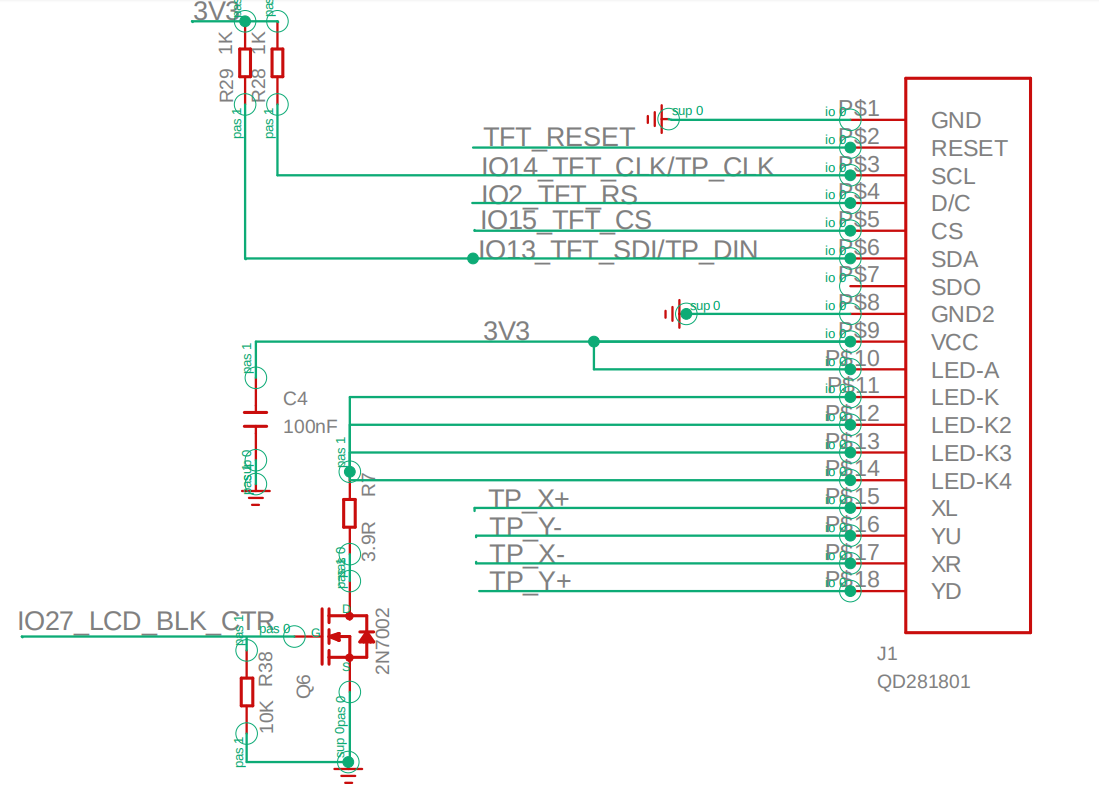Select the SDO pin name in J1
This screenshot has height=786, width=1099.
pyautogui.click(x=955, y=287)
